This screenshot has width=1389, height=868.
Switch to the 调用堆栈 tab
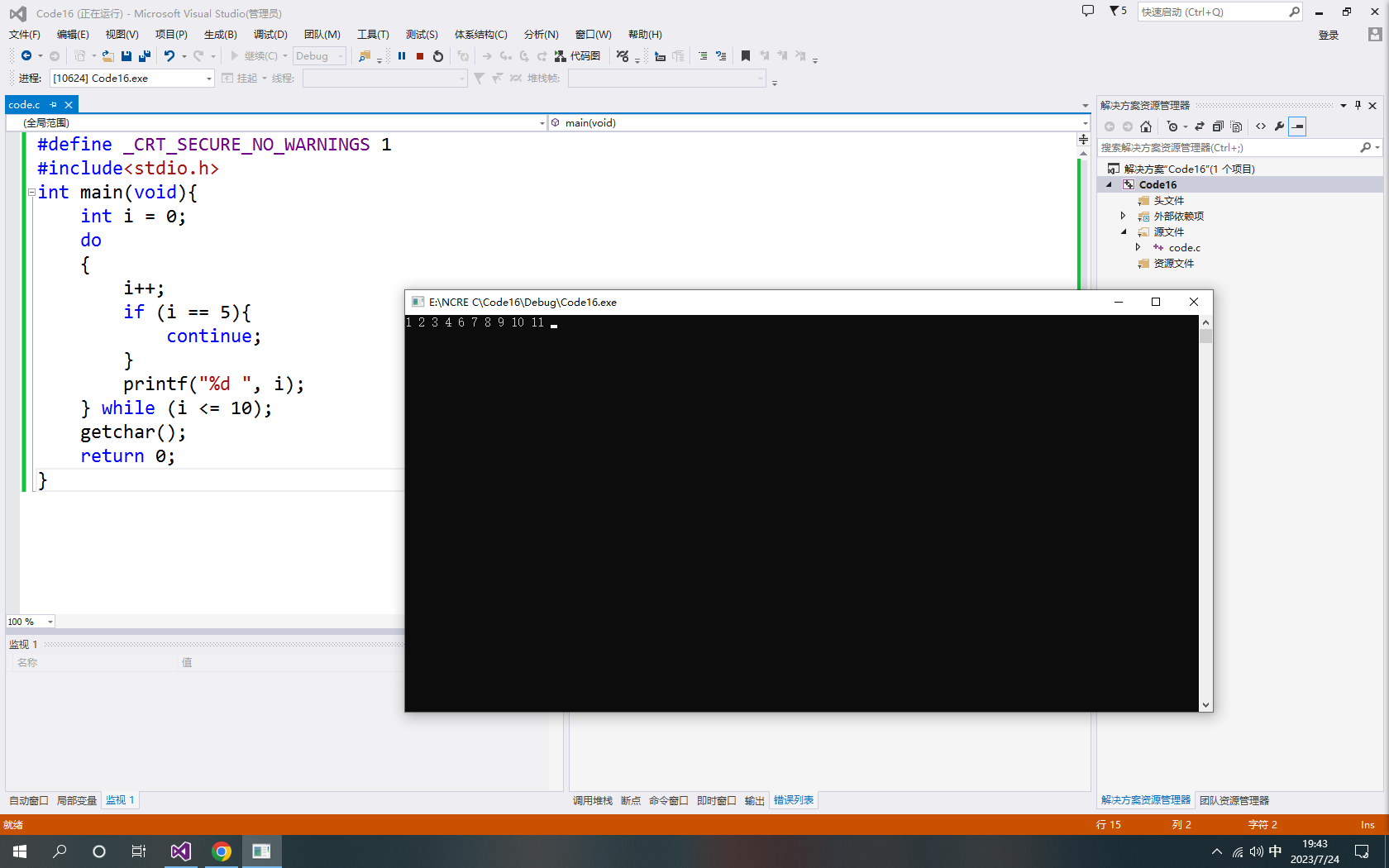pos(593,800)
